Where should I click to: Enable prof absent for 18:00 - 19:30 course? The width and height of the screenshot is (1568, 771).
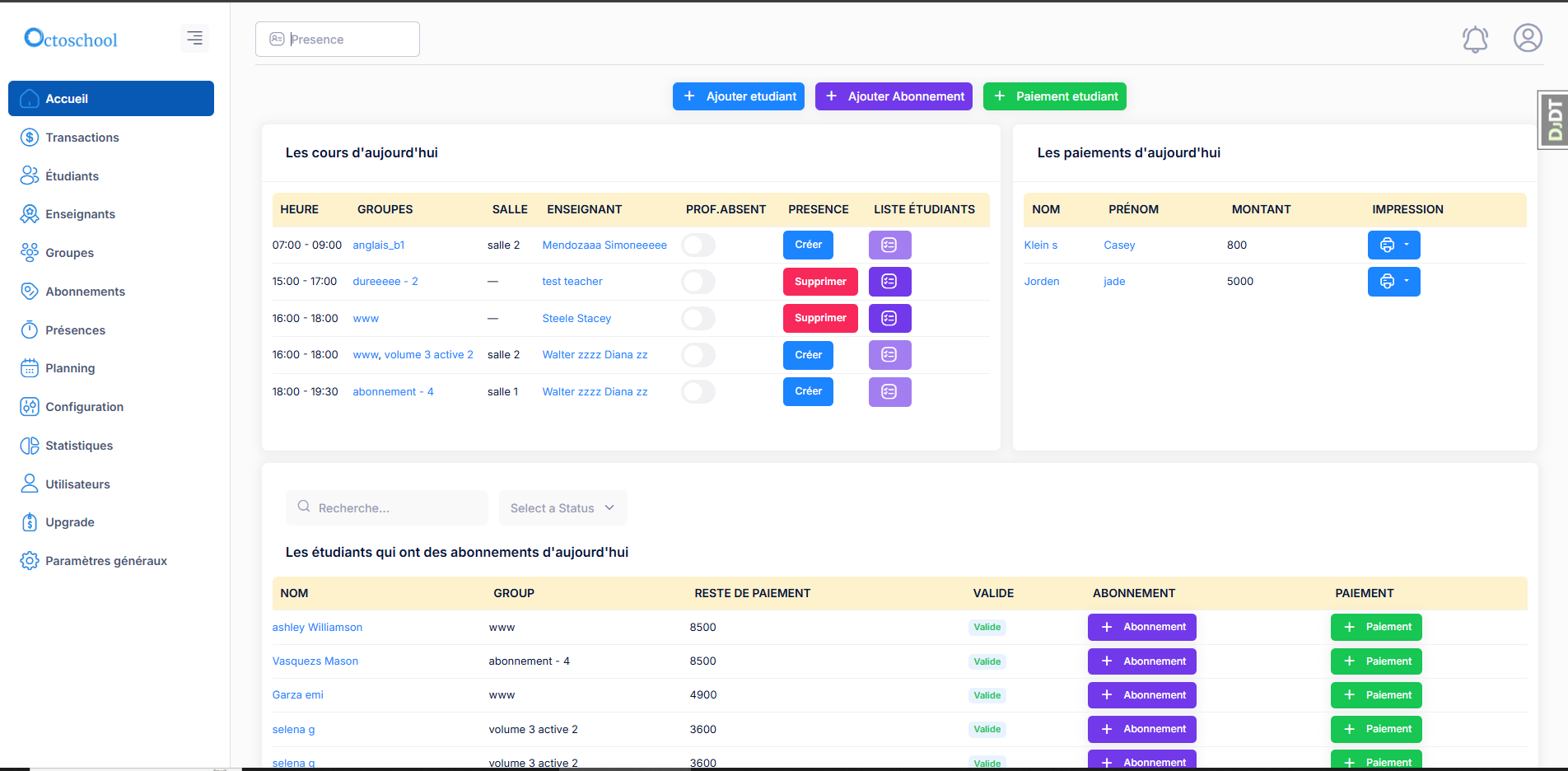pos(698,392)
